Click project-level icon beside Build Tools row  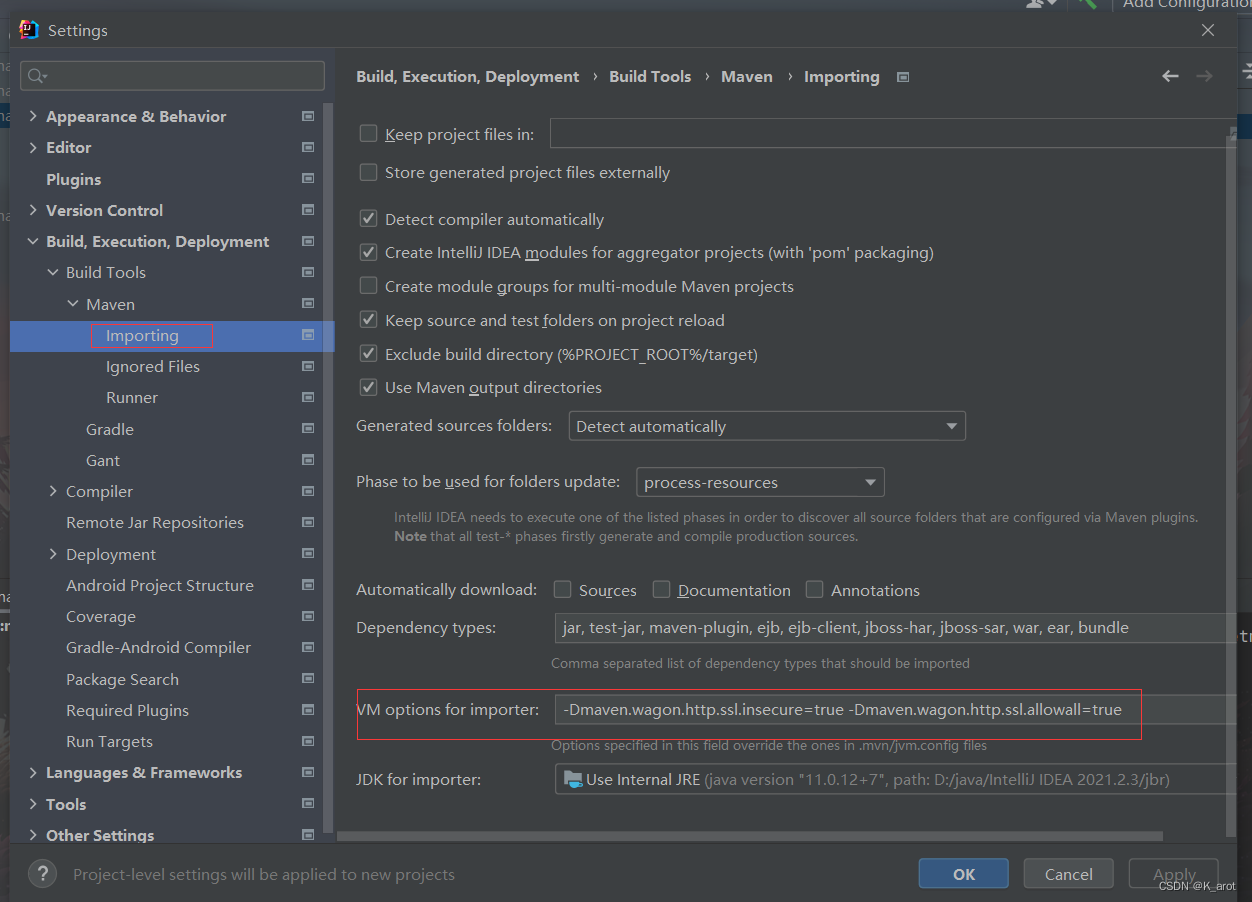(308, 272)
